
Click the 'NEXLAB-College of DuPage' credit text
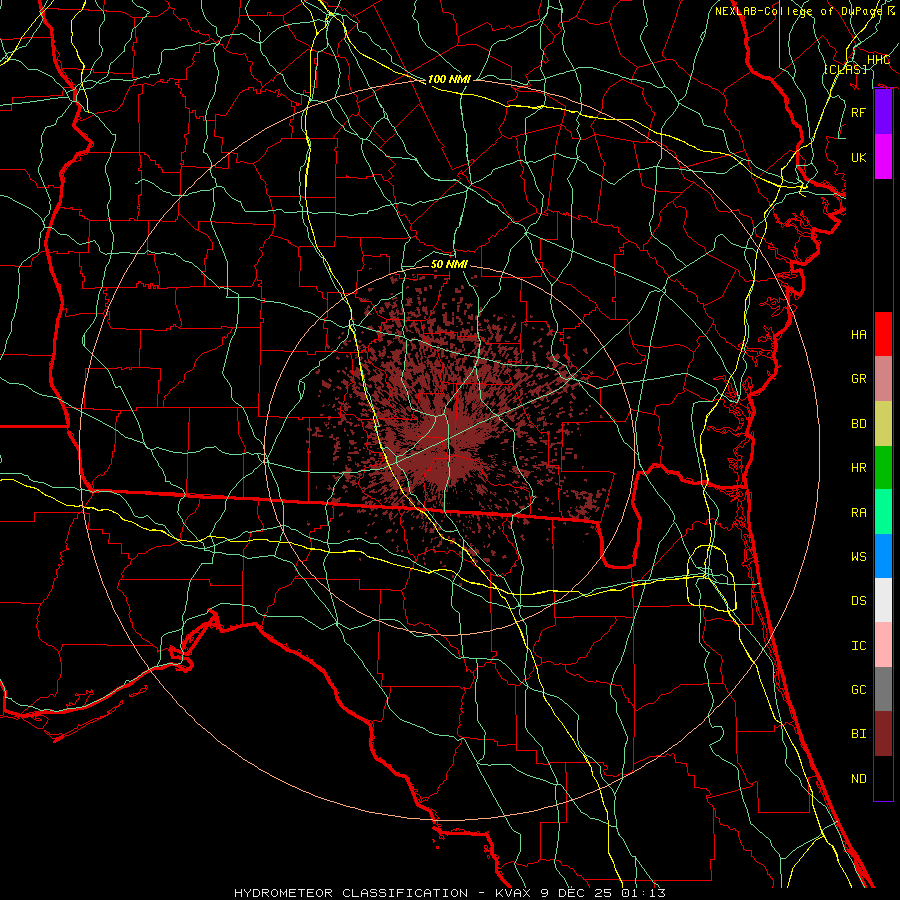pos(800,11)
